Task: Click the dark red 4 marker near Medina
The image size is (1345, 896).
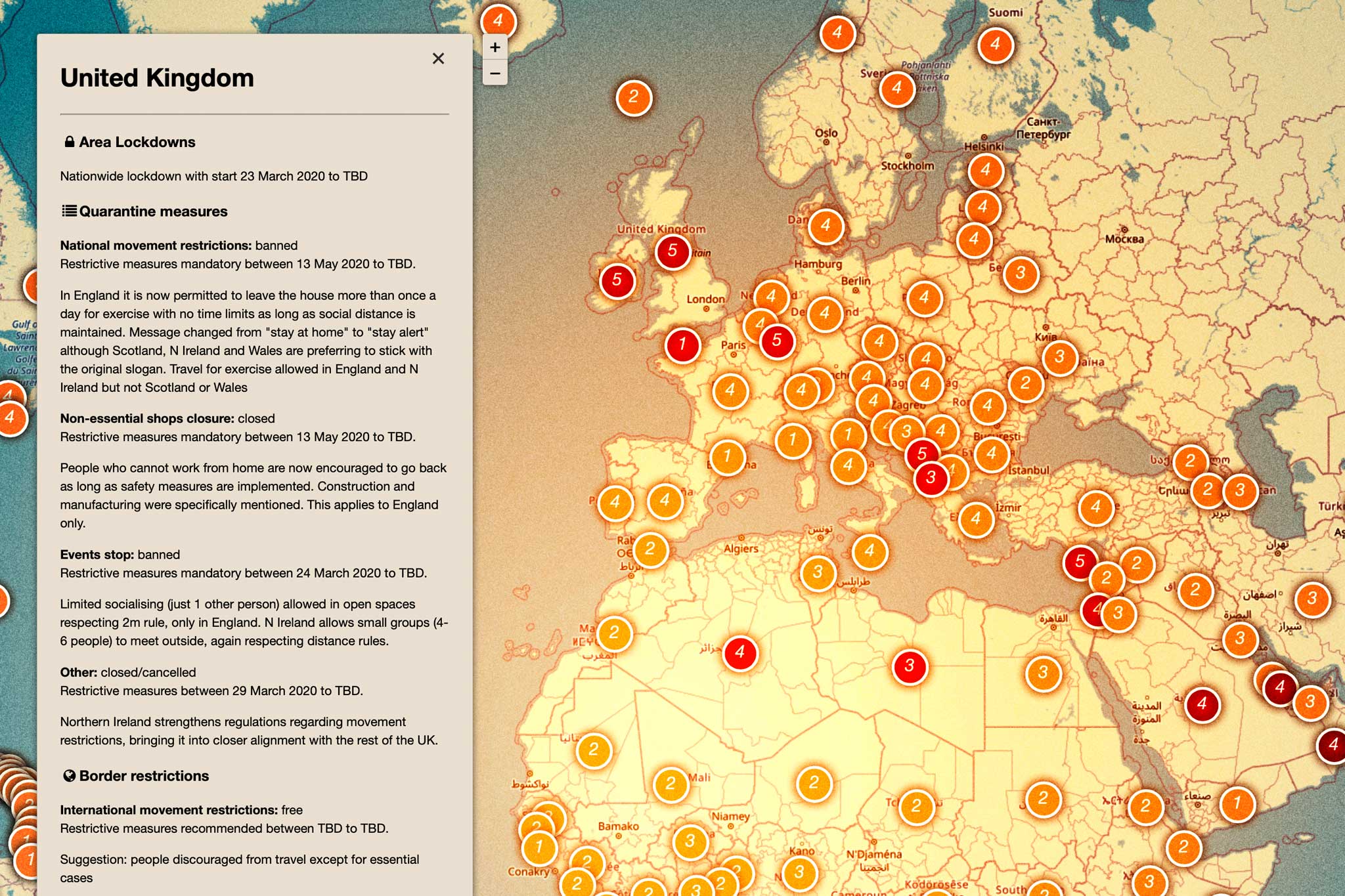Action: 1202,704
